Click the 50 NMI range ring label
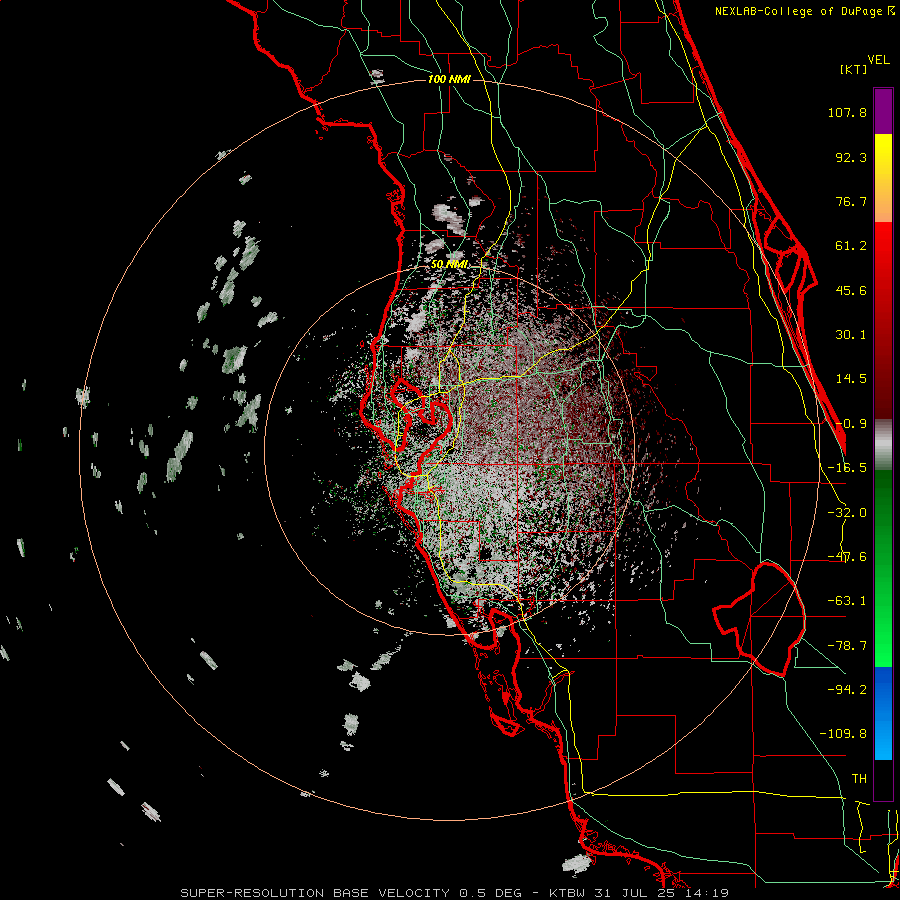Screen dimensions: 900x900 coord(449,265)
